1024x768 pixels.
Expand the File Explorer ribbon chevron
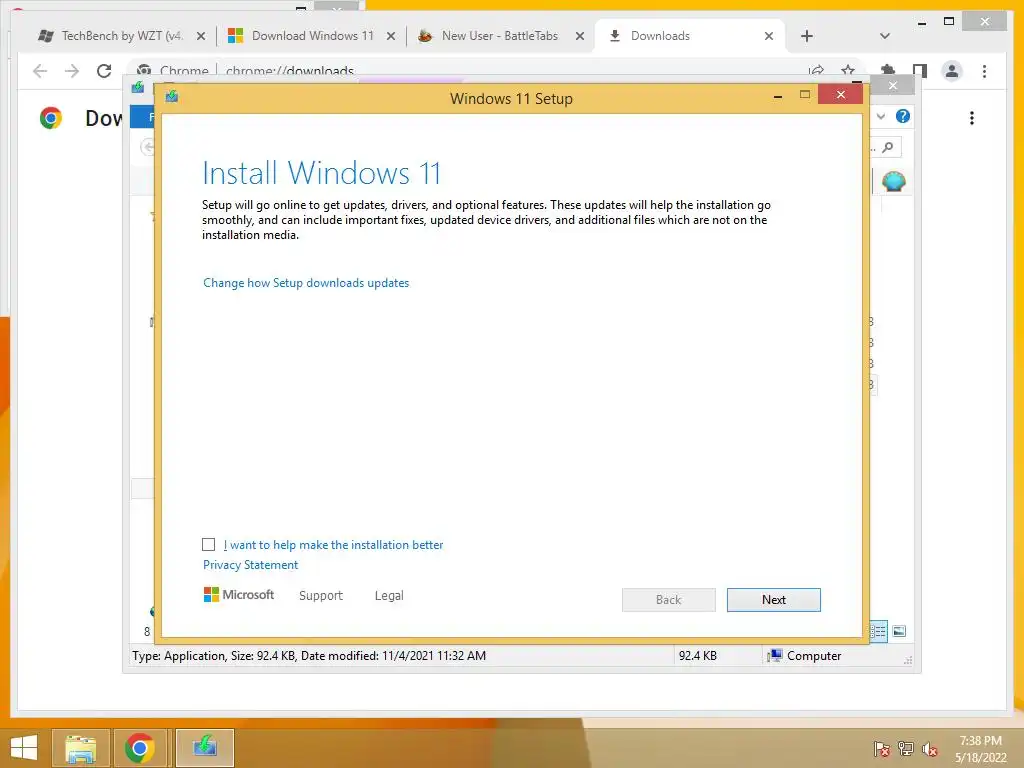click(x=881, y=116)
